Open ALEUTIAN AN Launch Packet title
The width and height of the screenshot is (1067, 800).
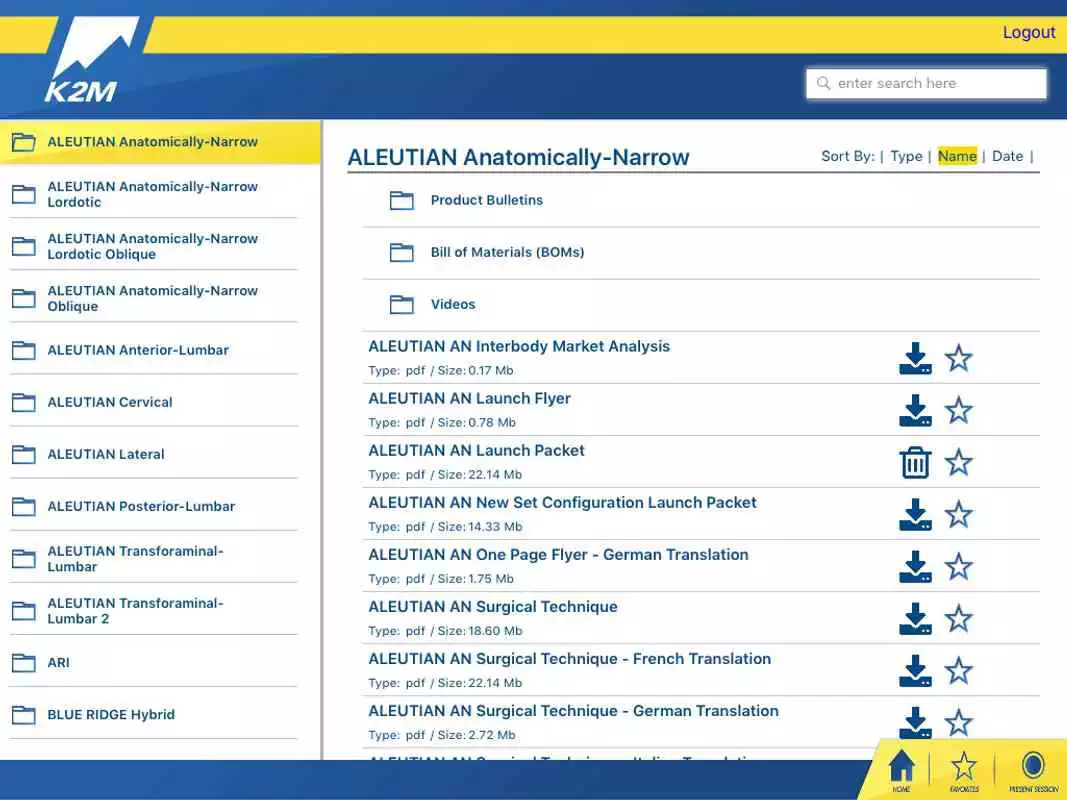(476, 450)
